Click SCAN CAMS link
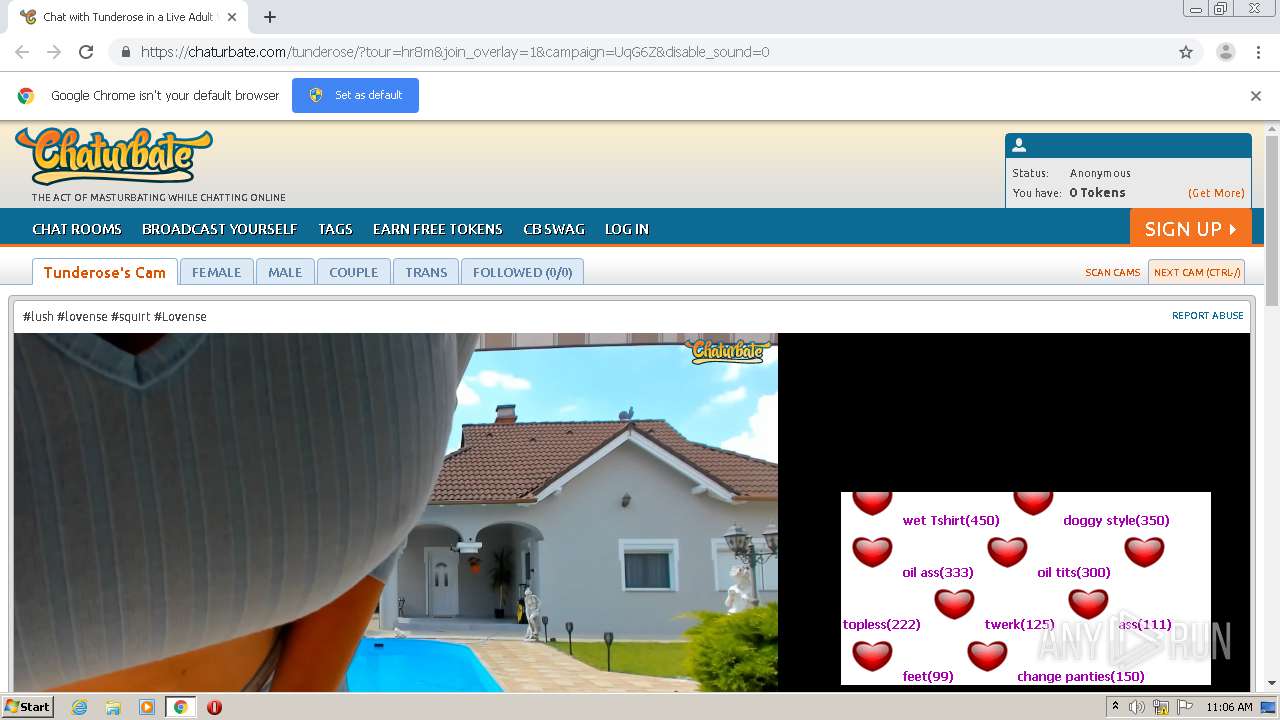This screenshot has height=720, width=1280. point(1112,272)
